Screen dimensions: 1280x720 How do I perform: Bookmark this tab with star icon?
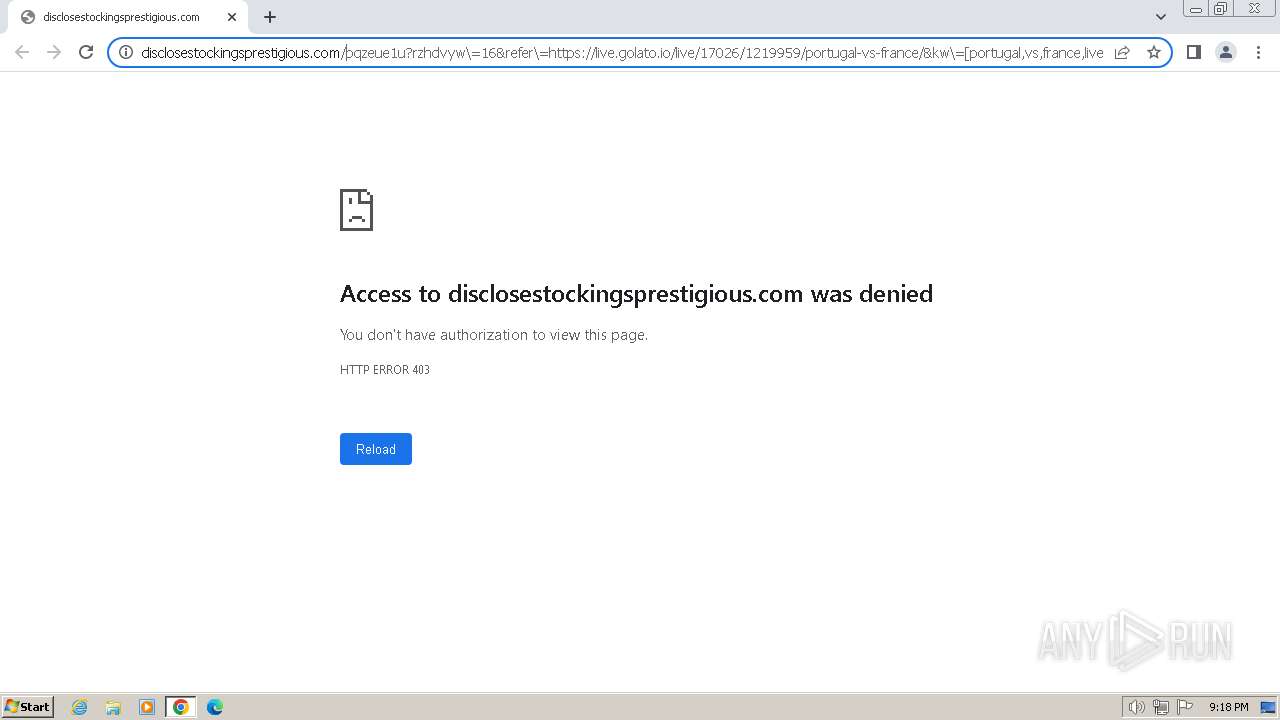point(1154,52)
